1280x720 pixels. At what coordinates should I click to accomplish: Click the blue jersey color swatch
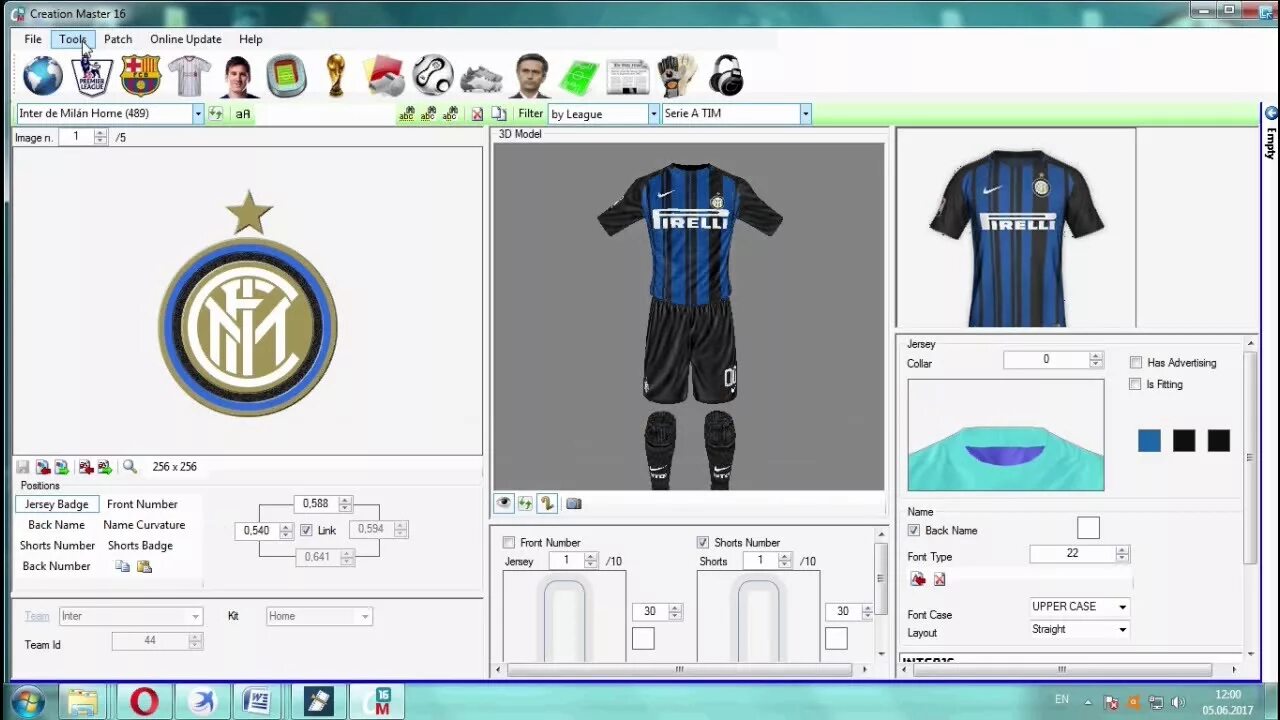tap(1149, 440)
